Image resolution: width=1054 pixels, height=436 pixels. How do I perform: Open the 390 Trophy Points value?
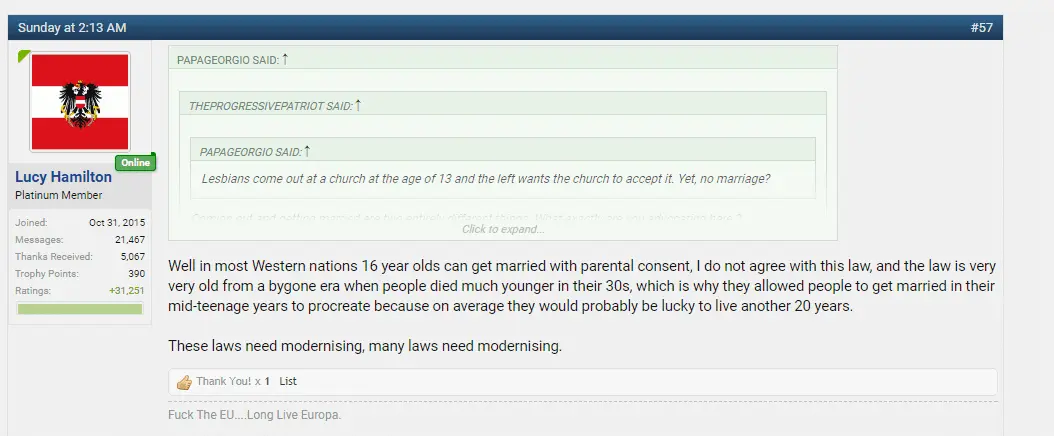[137, 273]
